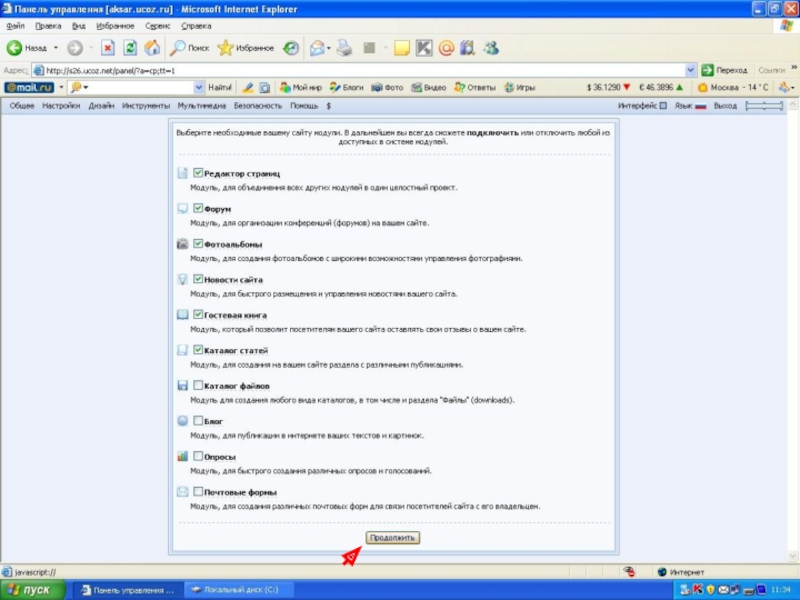This screenshot has height=600, width=800.
Task: Go to the Home page icon
Action: (152, 47)
